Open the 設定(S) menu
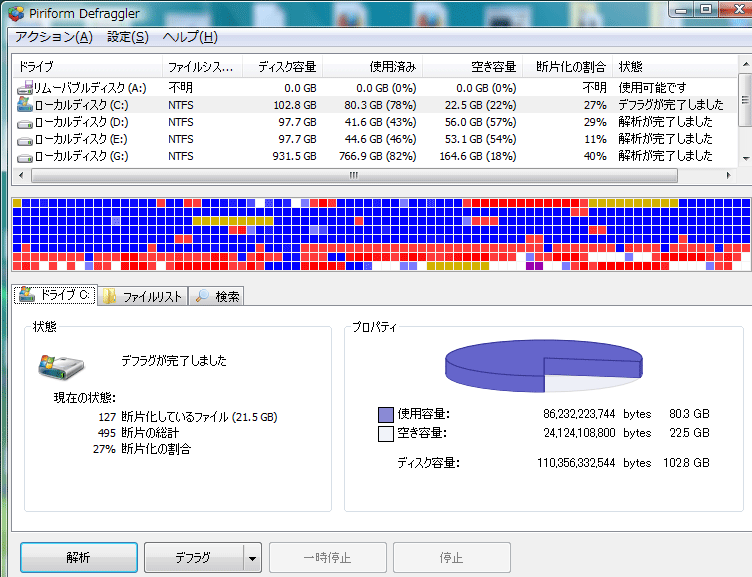 coord(128,37)
